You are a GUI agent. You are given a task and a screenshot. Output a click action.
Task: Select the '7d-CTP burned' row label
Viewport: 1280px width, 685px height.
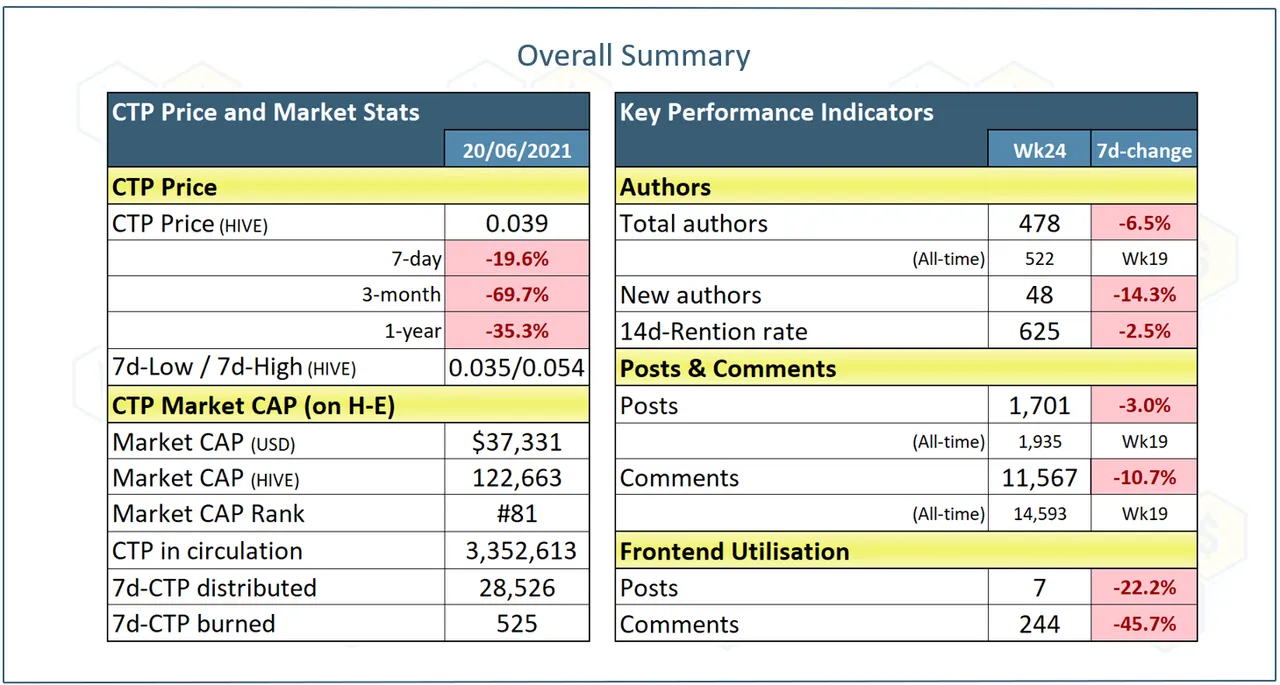click(194, 623)
